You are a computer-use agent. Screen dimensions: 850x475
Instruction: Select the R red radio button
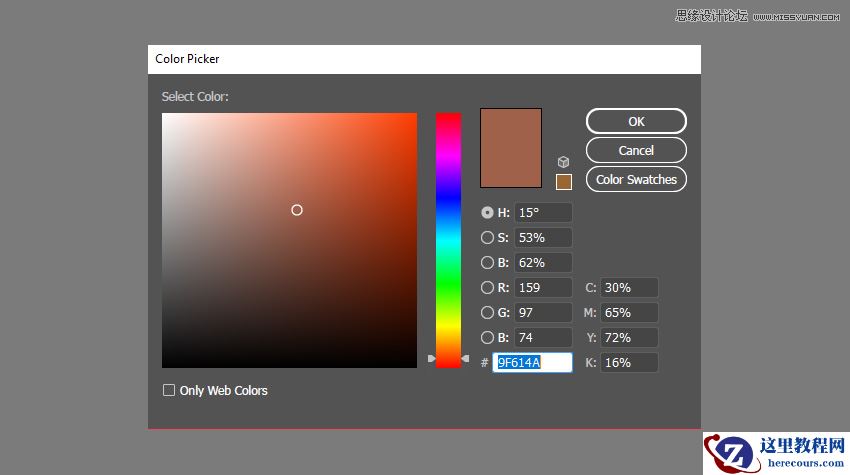click(487, 288)
